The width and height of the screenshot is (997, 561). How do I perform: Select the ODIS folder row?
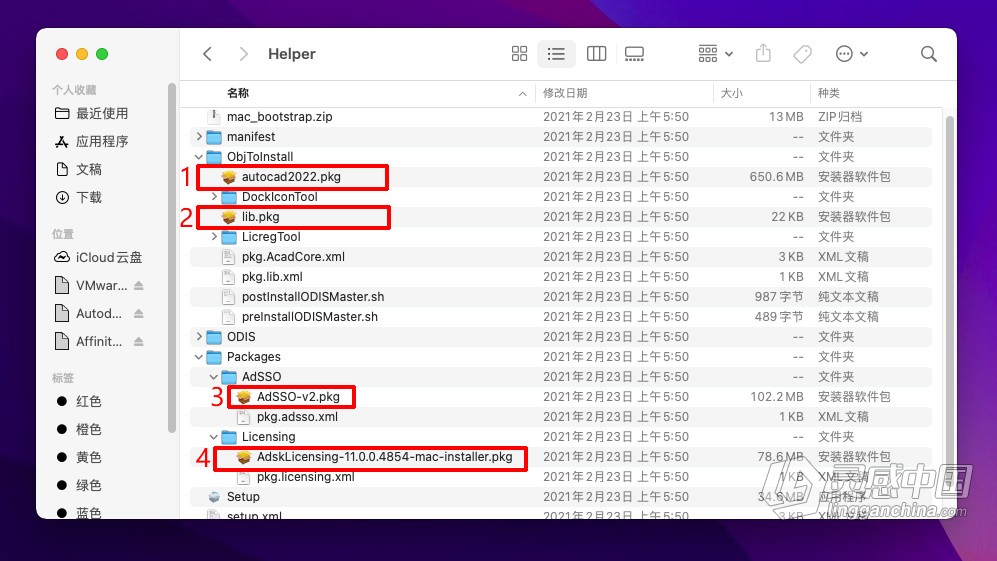pyautogui.click(x=561, y=336)
